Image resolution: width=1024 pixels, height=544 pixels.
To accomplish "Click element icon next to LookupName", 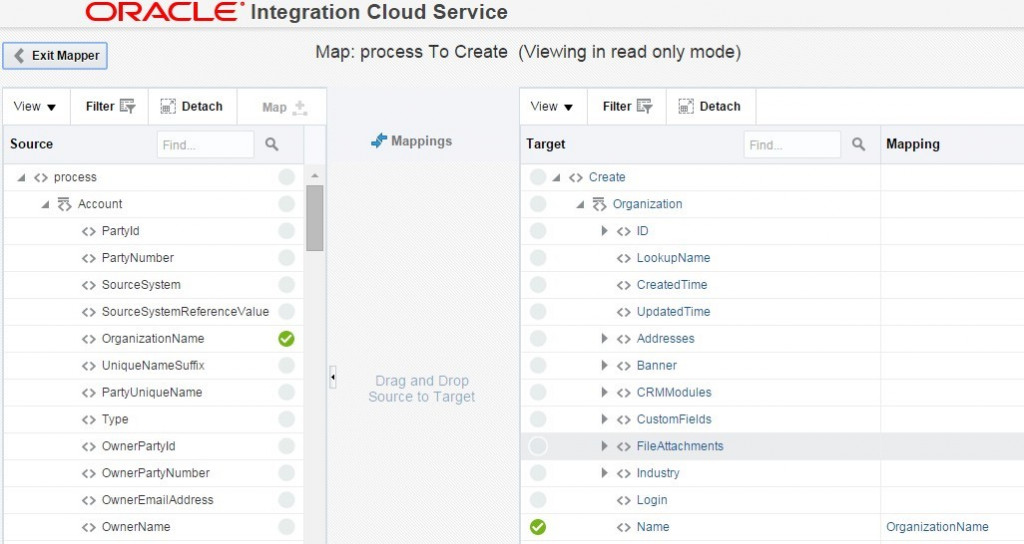I will pos(624,258).
